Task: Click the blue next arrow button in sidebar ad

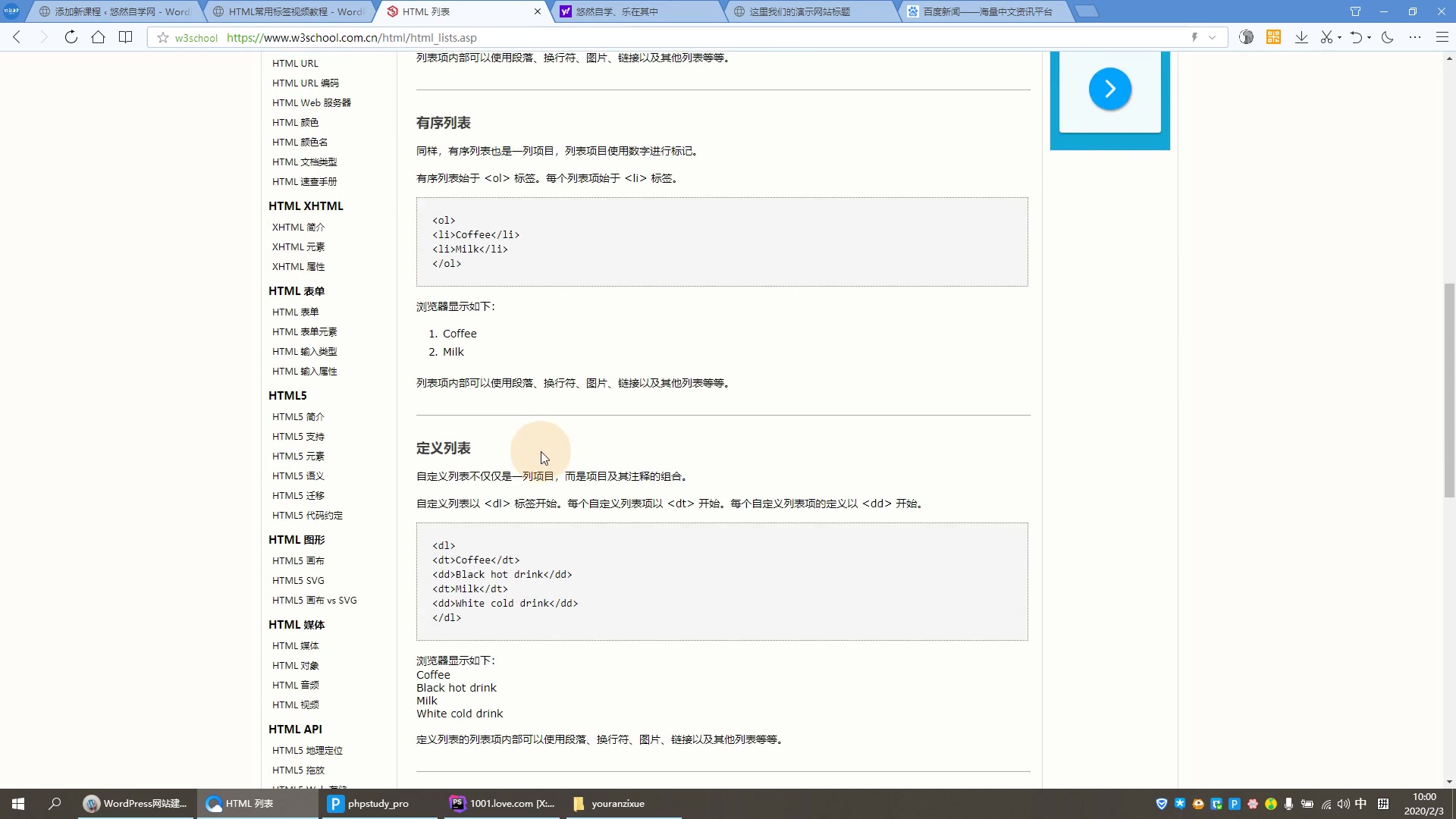Action: click(x=1109, y=89)
